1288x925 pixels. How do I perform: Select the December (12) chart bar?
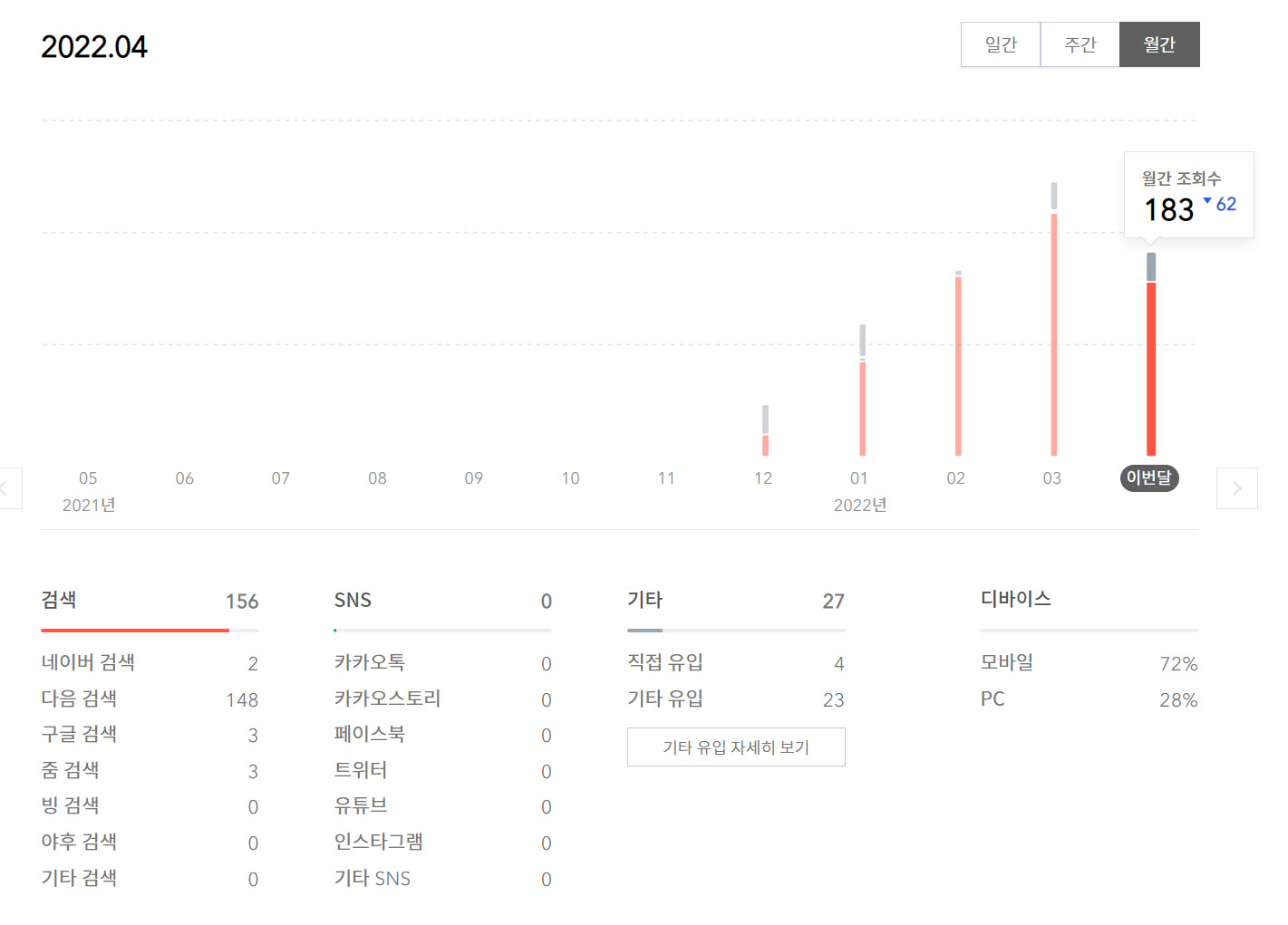click(x=765, y=435)
